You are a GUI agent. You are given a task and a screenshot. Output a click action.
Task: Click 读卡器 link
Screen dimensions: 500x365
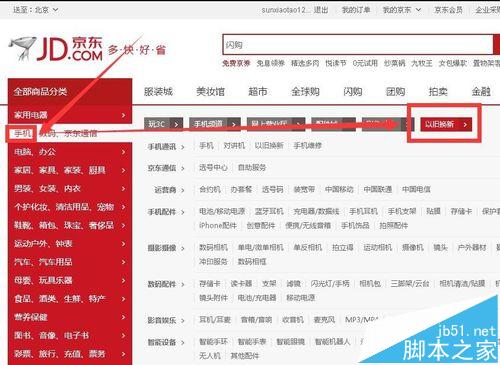241,284
